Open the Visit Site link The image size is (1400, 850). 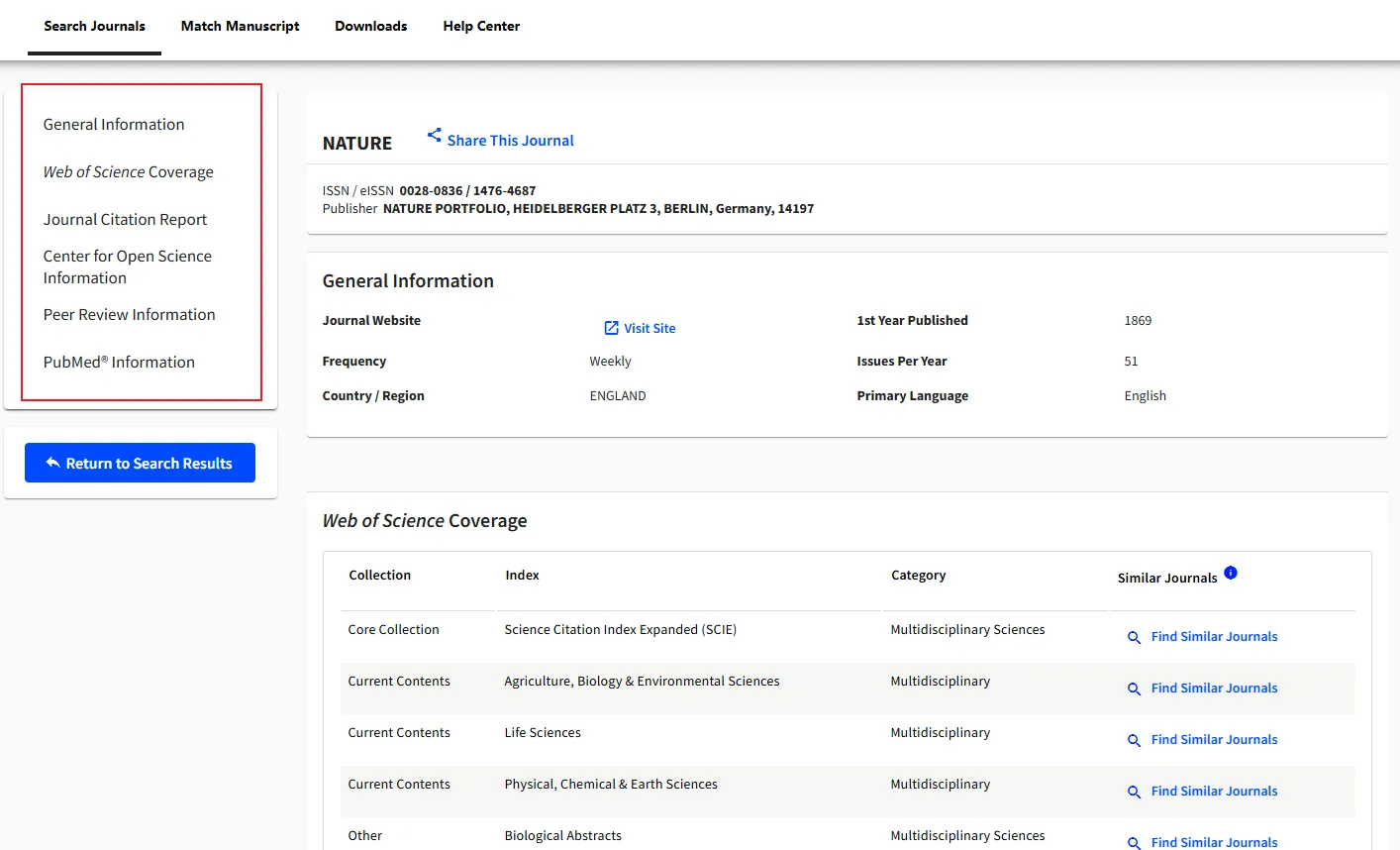650,328
